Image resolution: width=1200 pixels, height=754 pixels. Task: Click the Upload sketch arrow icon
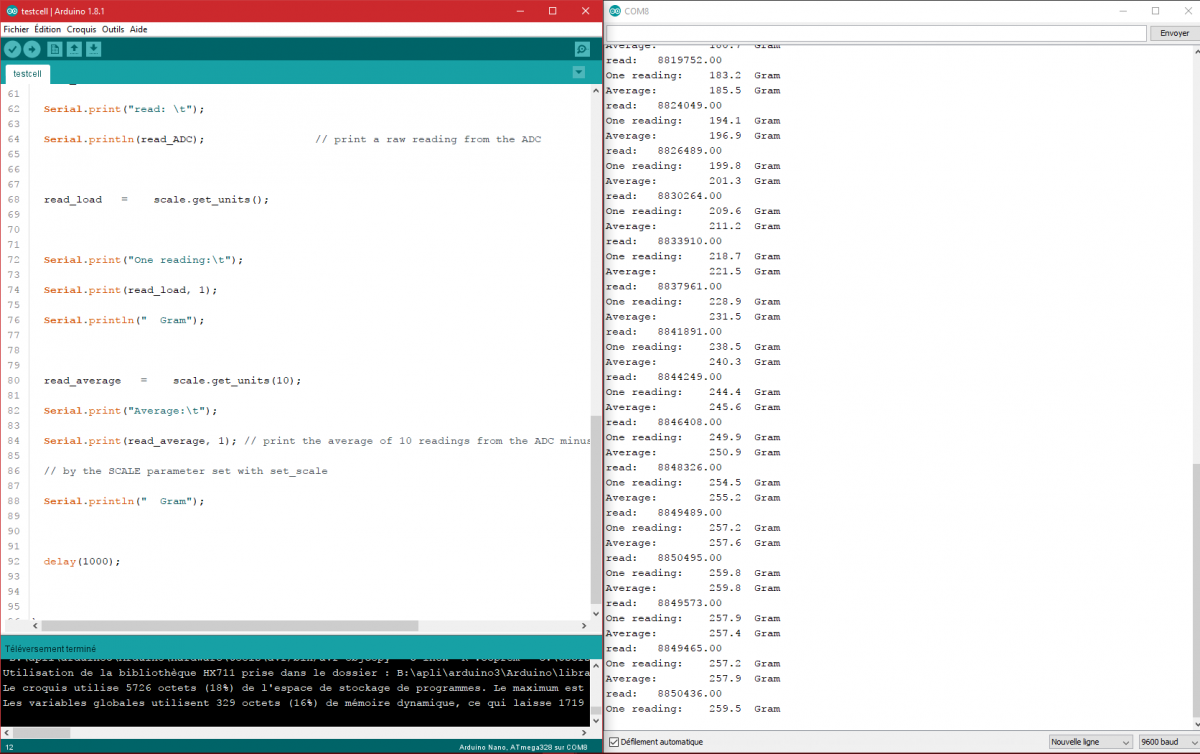pyautogui.click(x=32, y=49)
